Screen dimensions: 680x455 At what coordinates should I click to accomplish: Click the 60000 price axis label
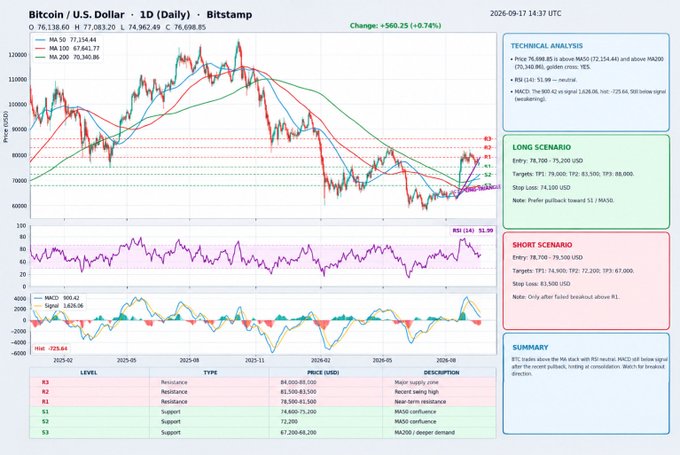19,206
